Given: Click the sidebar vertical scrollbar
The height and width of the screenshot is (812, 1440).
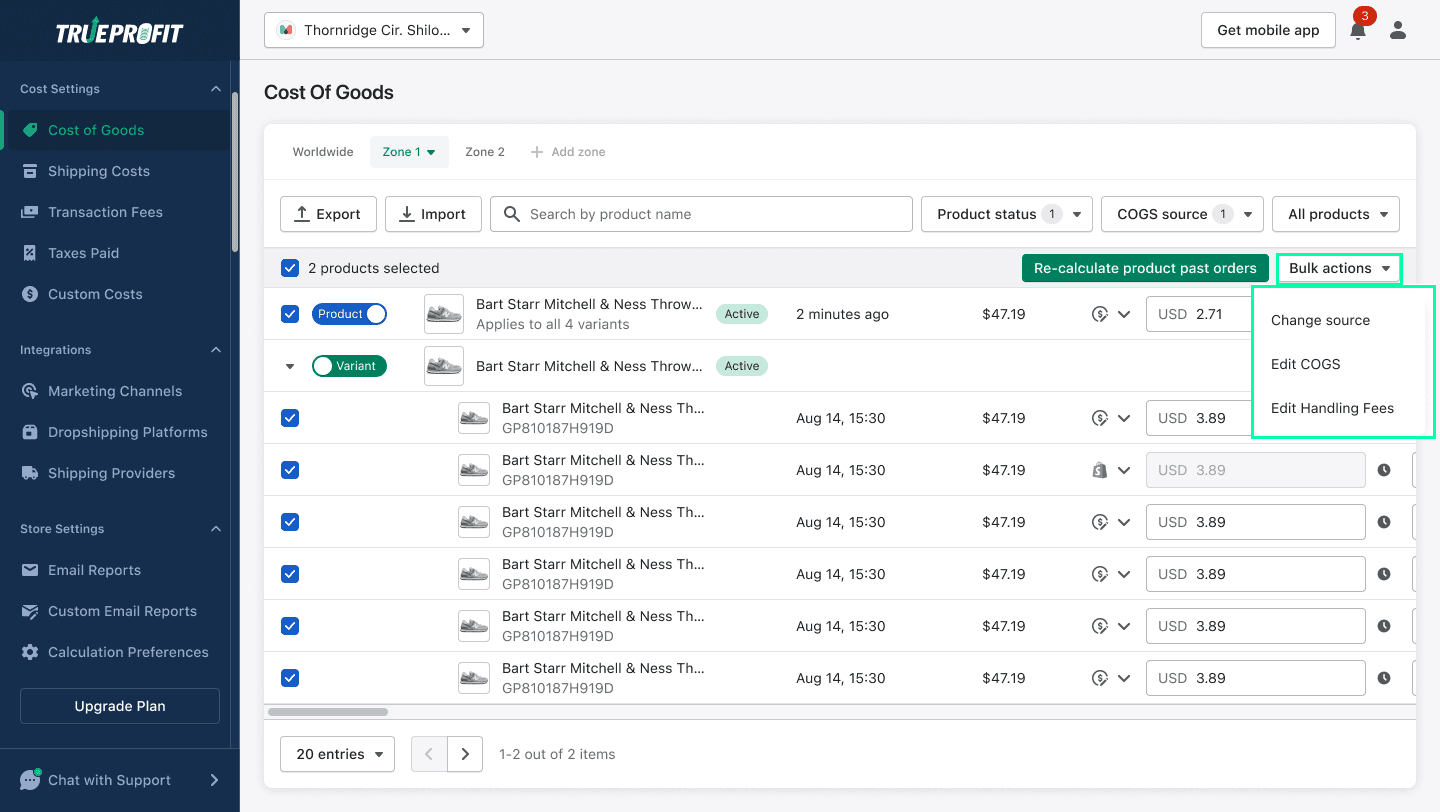Looking at the screenshot, I should (x=235, y=170).
